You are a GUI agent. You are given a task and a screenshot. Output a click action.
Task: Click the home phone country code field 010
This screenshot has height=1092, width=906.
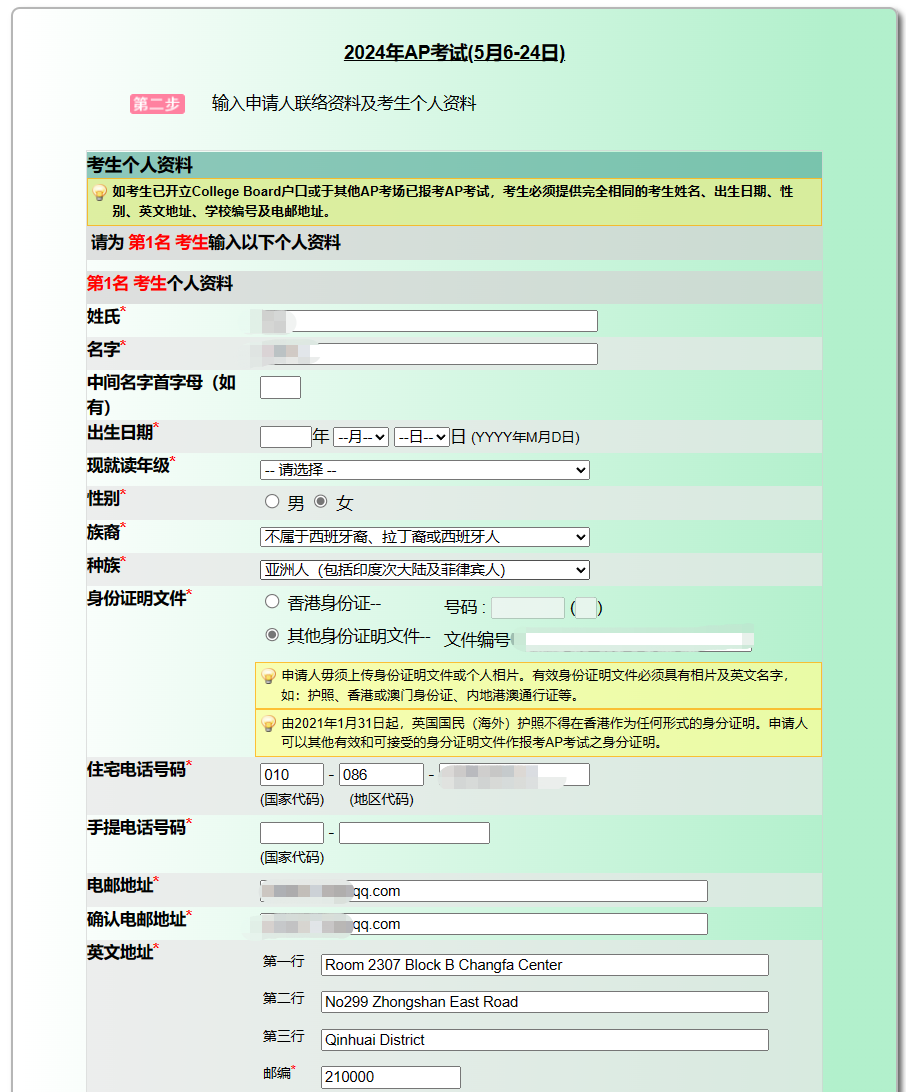(292, 774)
